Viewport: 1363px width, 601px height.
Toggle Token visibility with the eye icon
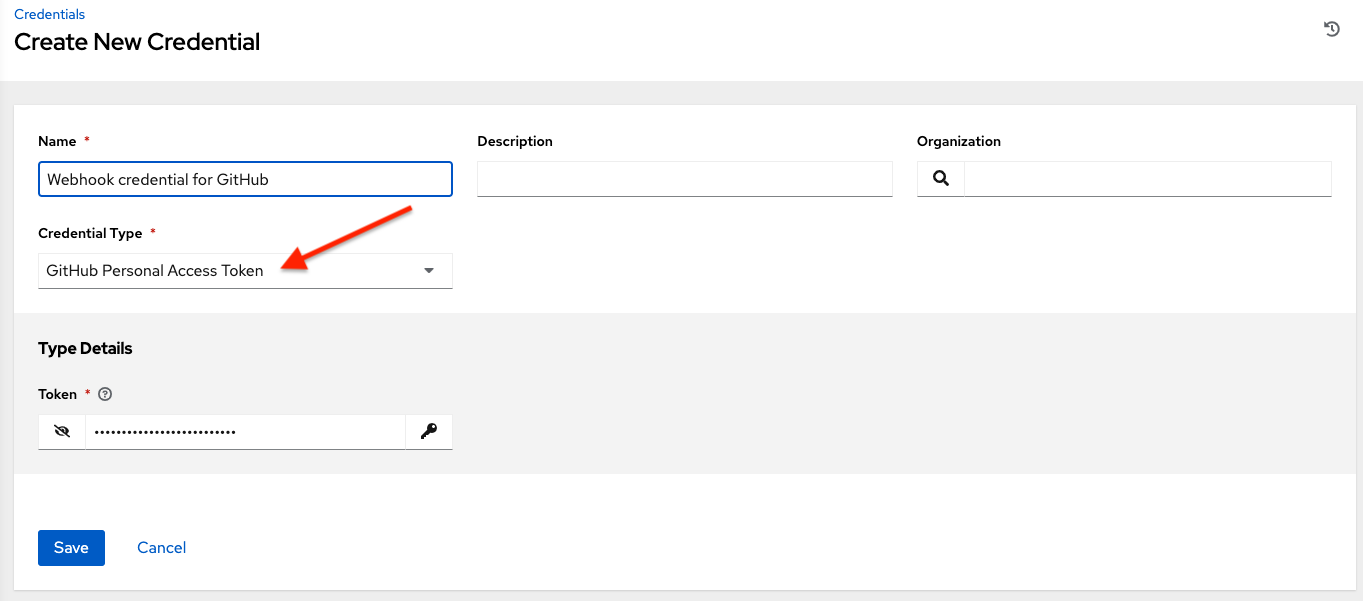(x=62, y=432)
